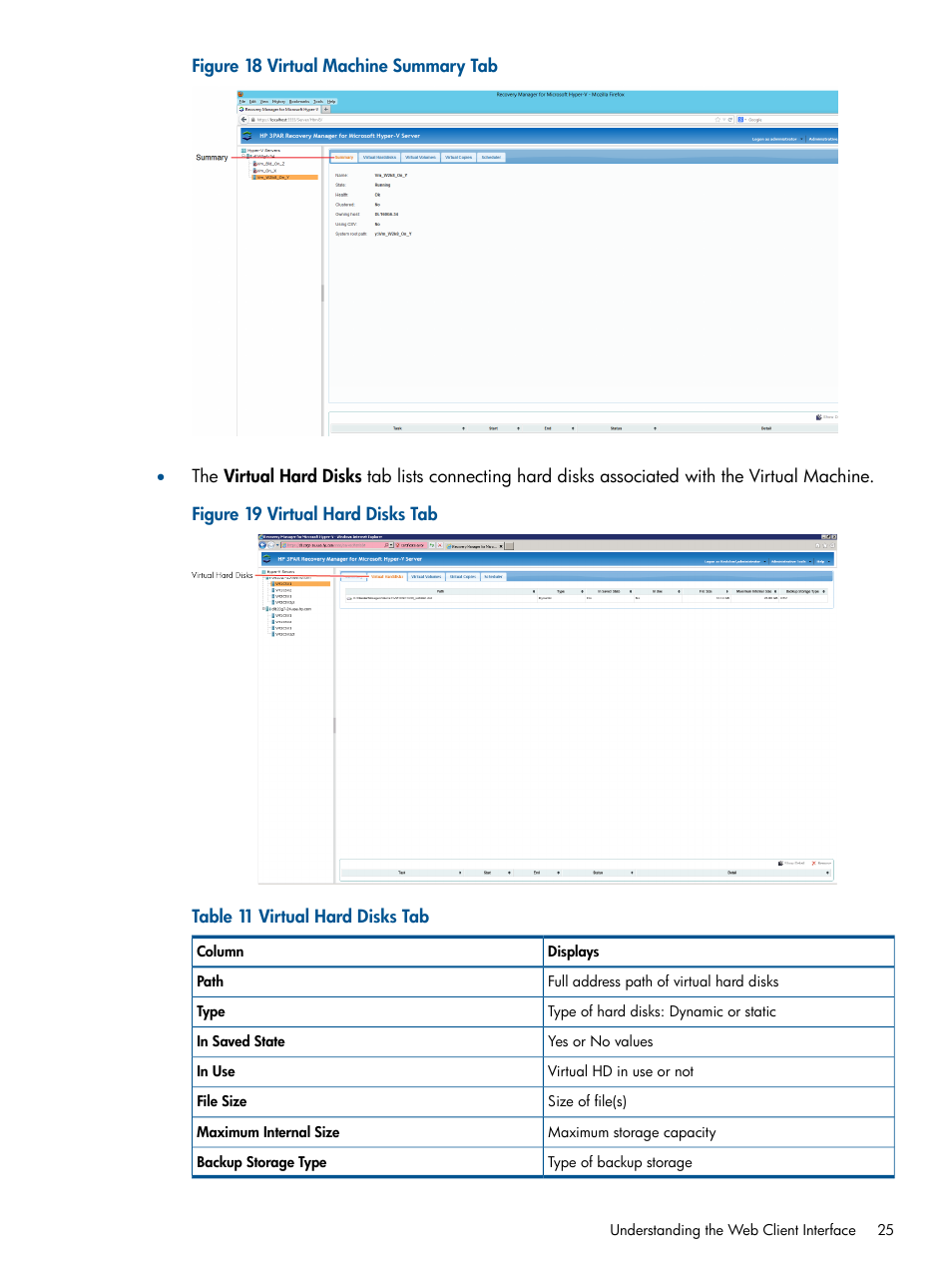Sort by Backup Storage Type arrow in Figure 19
This screenshot has height=1269, width=952.
823,591
